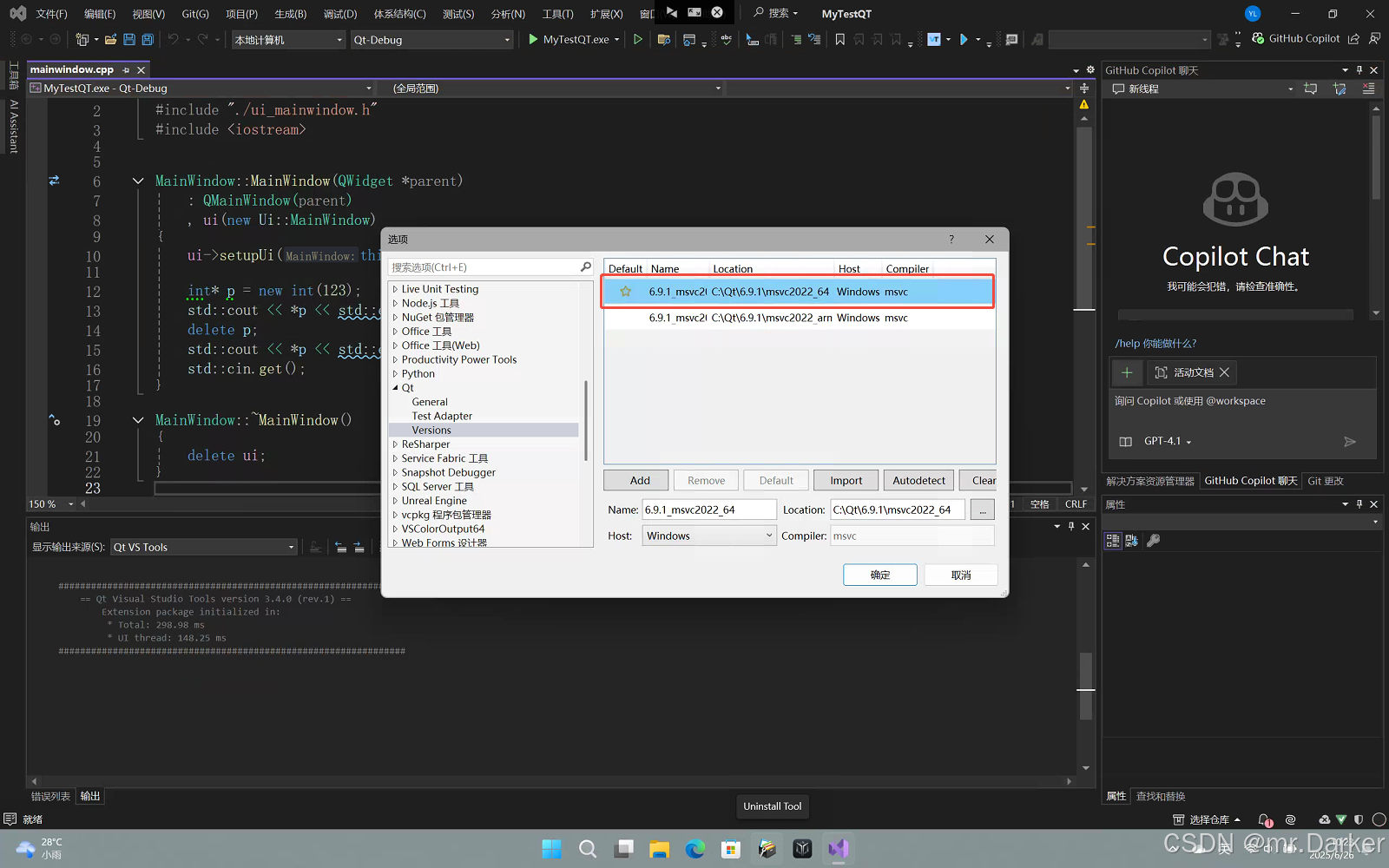Click the 确定 button to confirm
The height and width of the screenshot is (868, 1389).
[x=879, y=575]
